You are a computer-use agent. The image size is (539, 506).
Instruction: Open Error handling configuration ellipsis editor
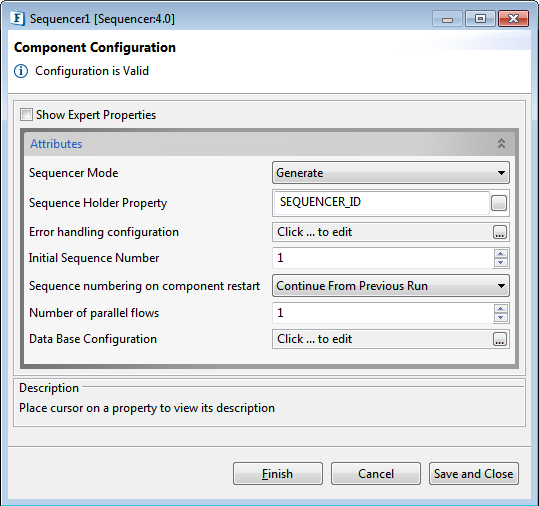coord(500,232)
